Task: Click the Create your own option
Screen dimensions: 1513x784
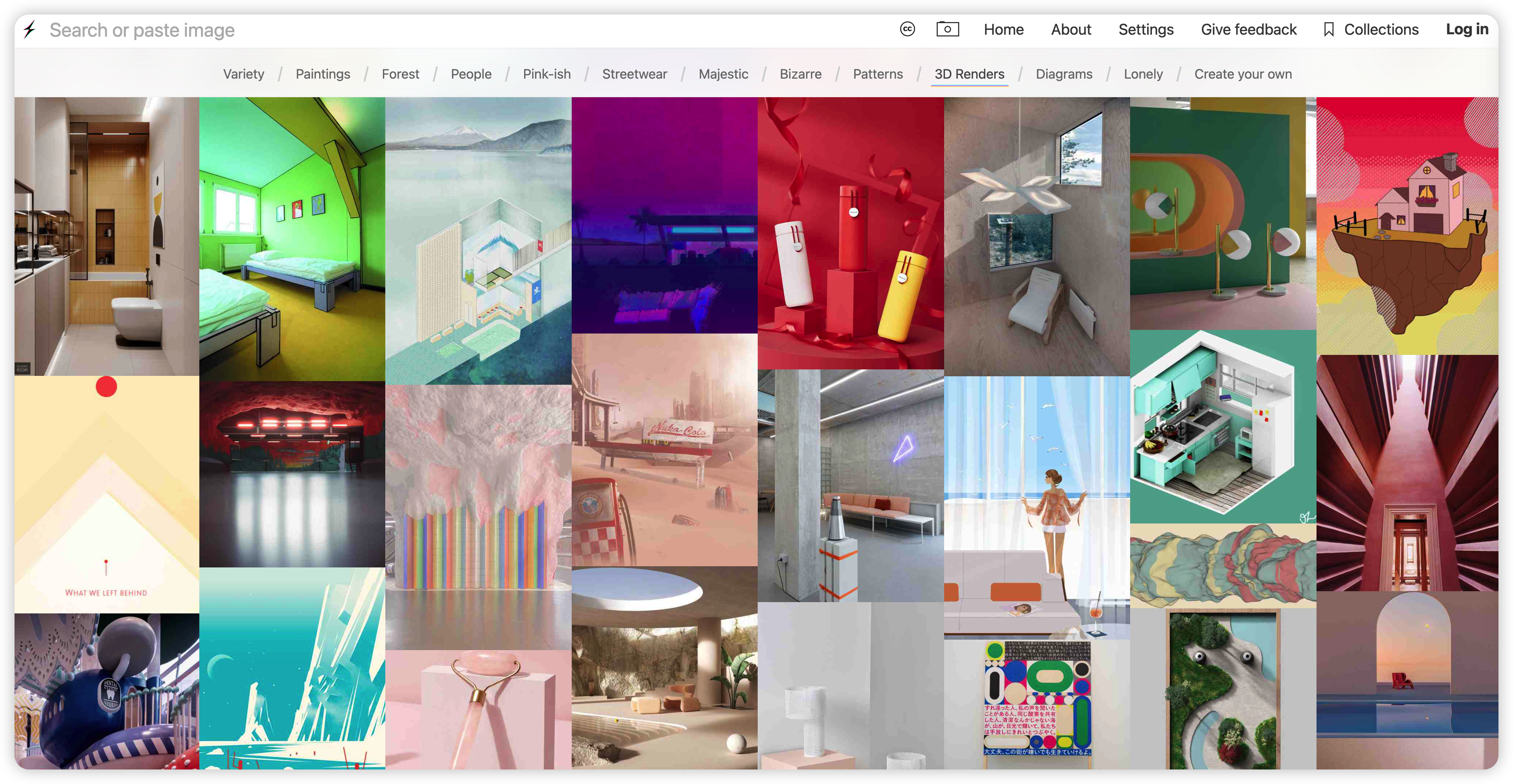Action: (1243, 74)
